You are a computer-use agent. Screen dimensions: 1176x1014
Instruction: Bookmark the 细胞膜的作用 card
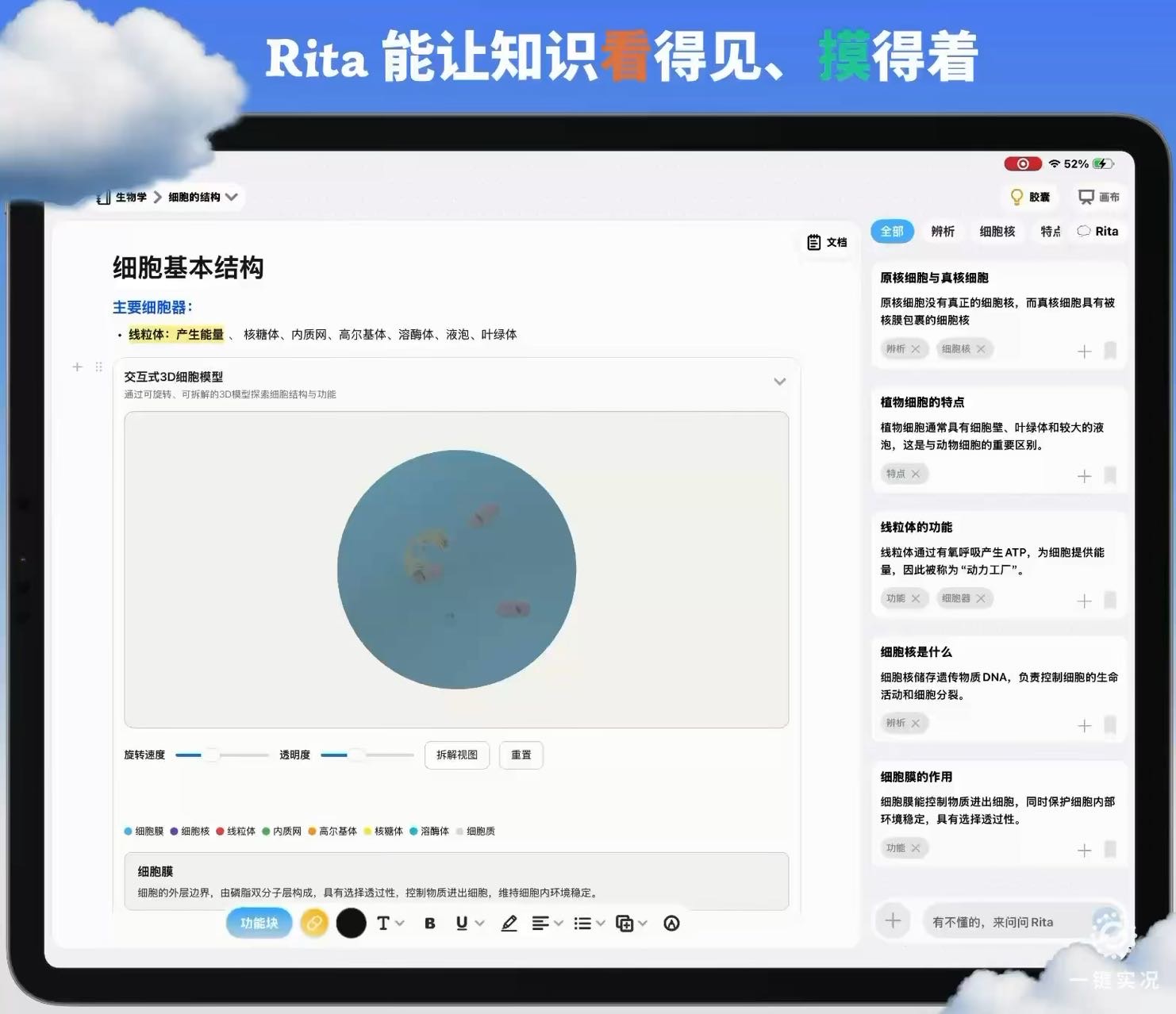[x=1110, y=850]
